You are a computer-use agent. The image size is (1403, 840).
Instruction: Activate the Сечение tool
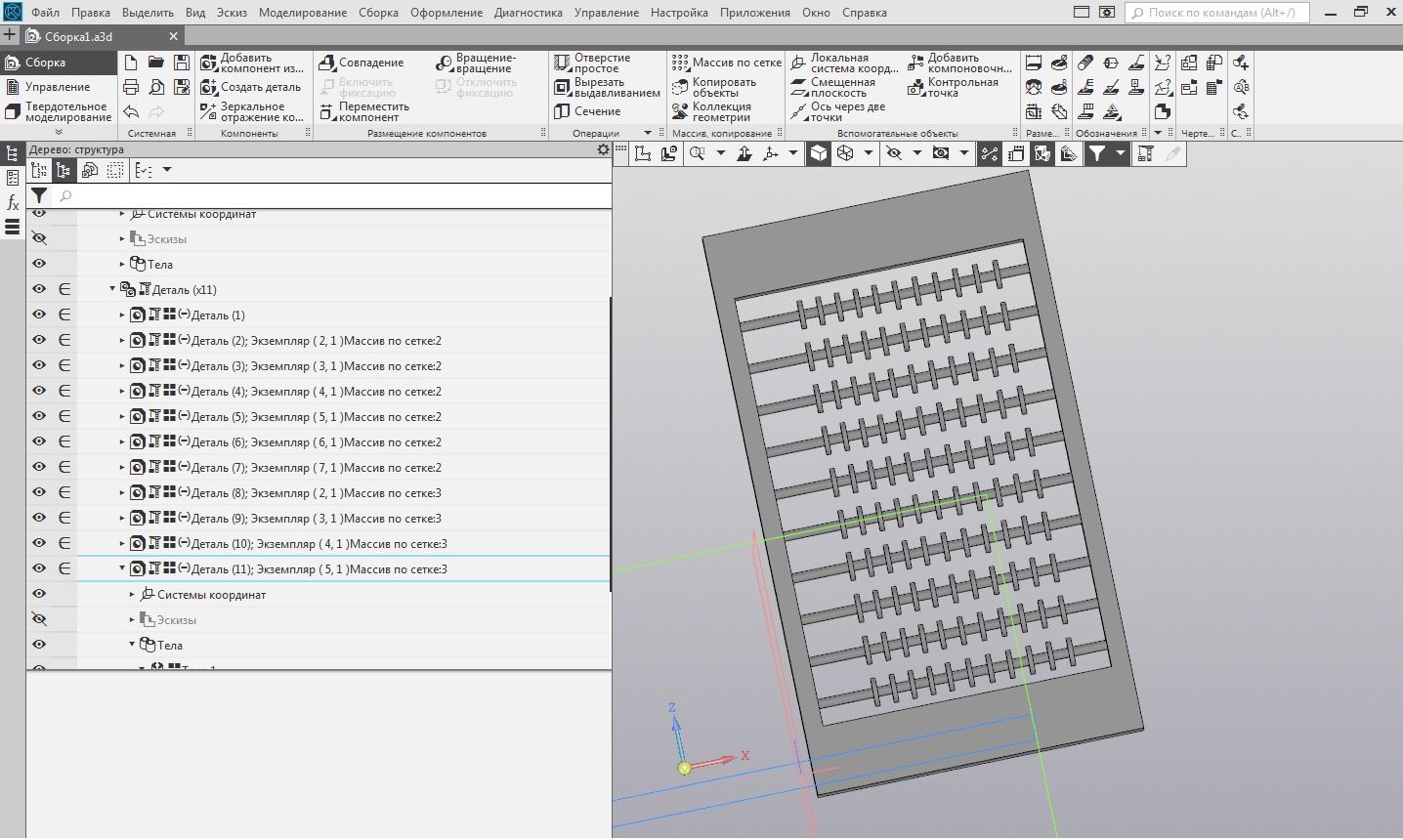[x=587, y=111]
